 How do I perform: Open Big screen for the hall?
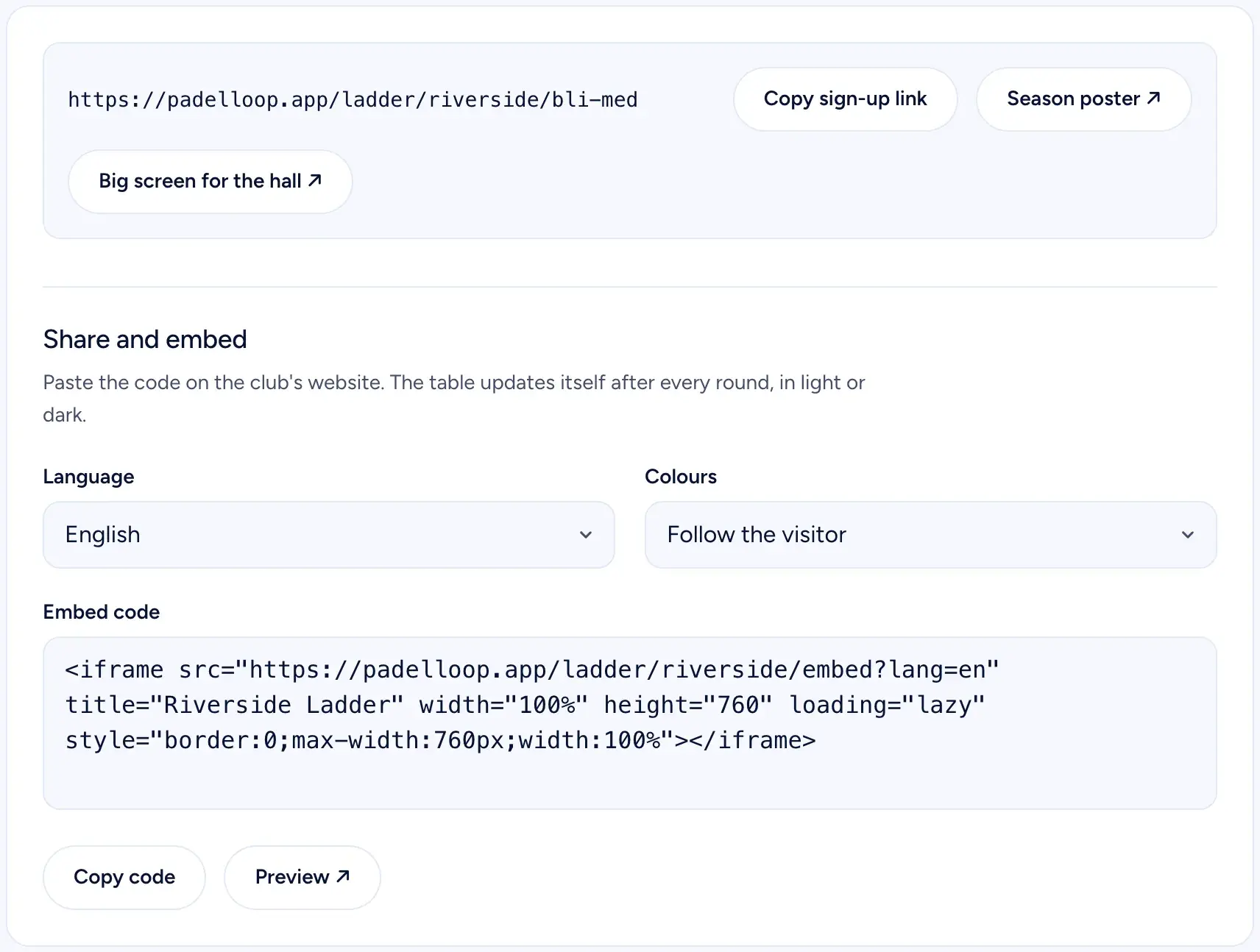pyautogui.click(x=210, y=182)
